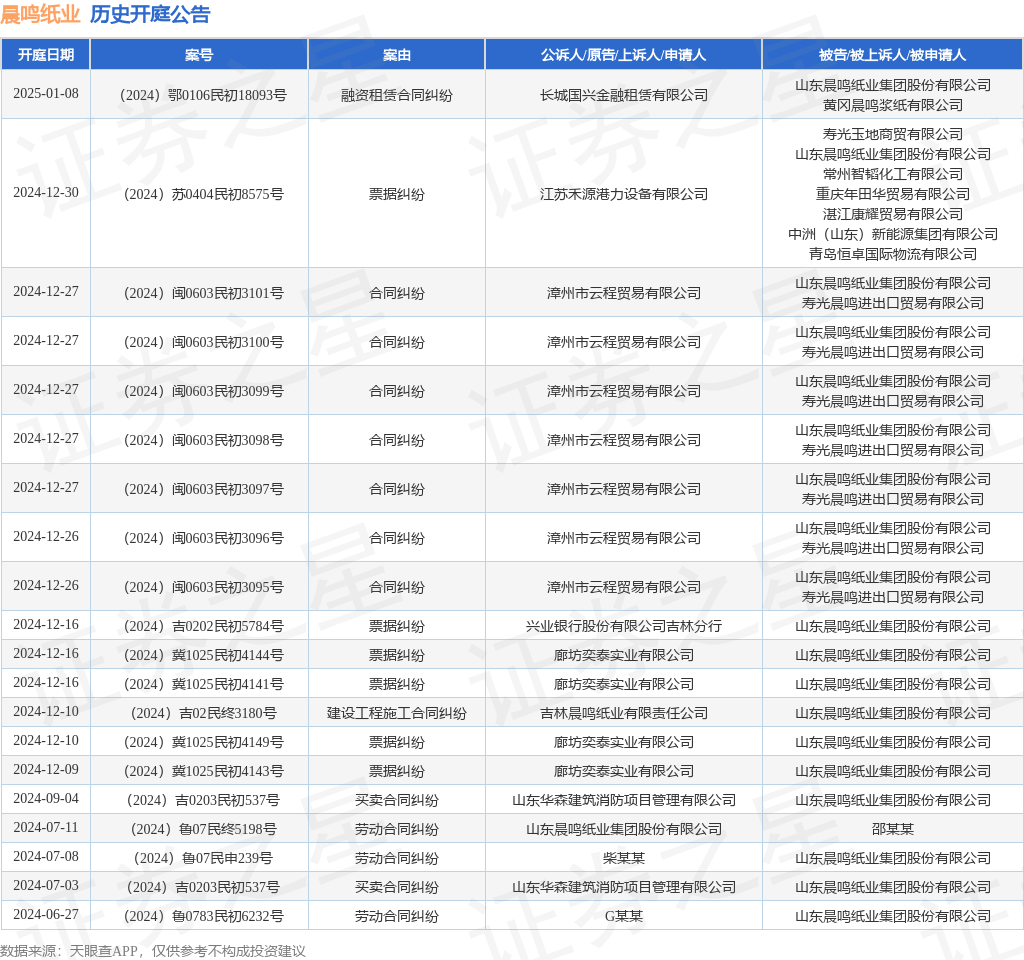Click case number 鄂0106民初18093号
Screen dimensions: 1024x960
coord(203,95)
